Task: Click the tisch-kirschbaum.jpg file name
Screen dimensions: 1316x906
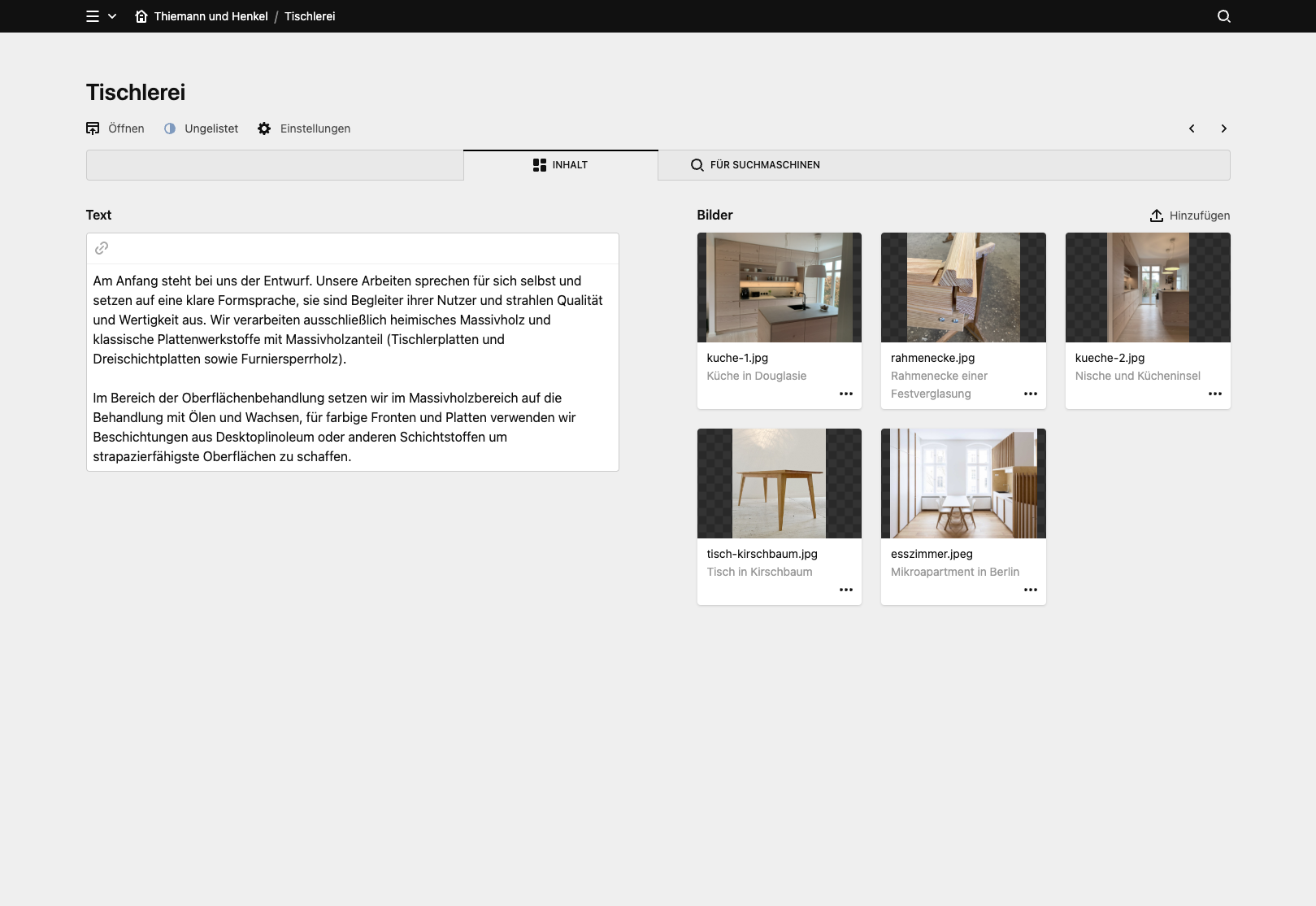Action: pyautogui.click(x=762, y=554)
